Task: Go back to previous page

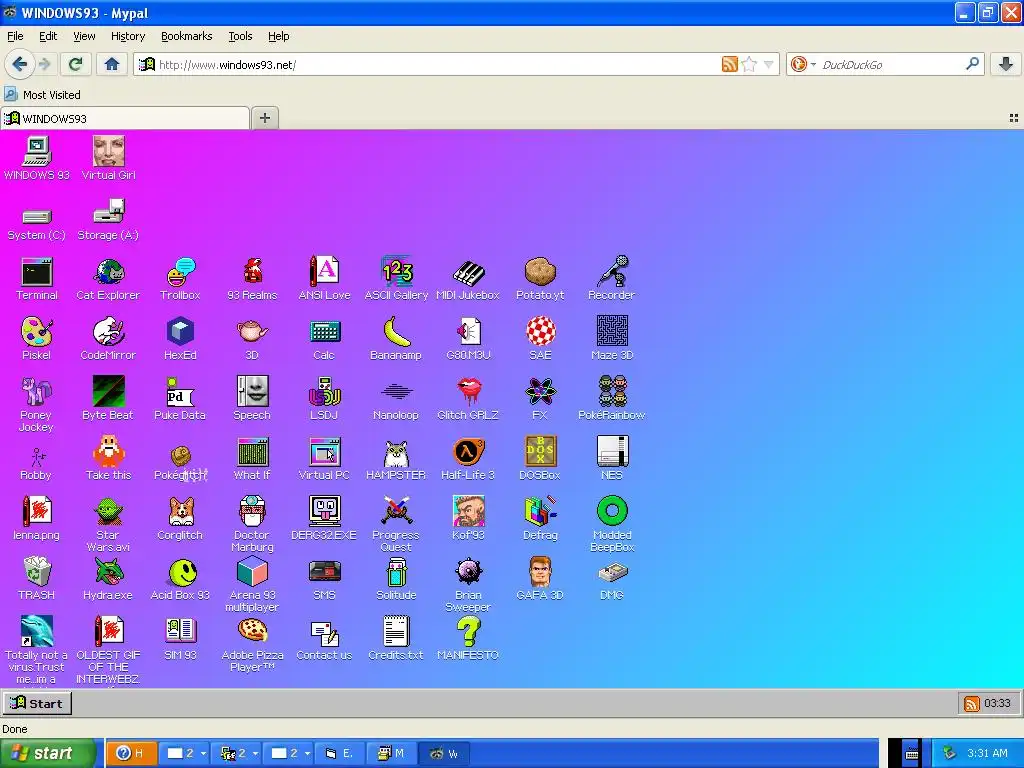Action: [x=20, y=64]
